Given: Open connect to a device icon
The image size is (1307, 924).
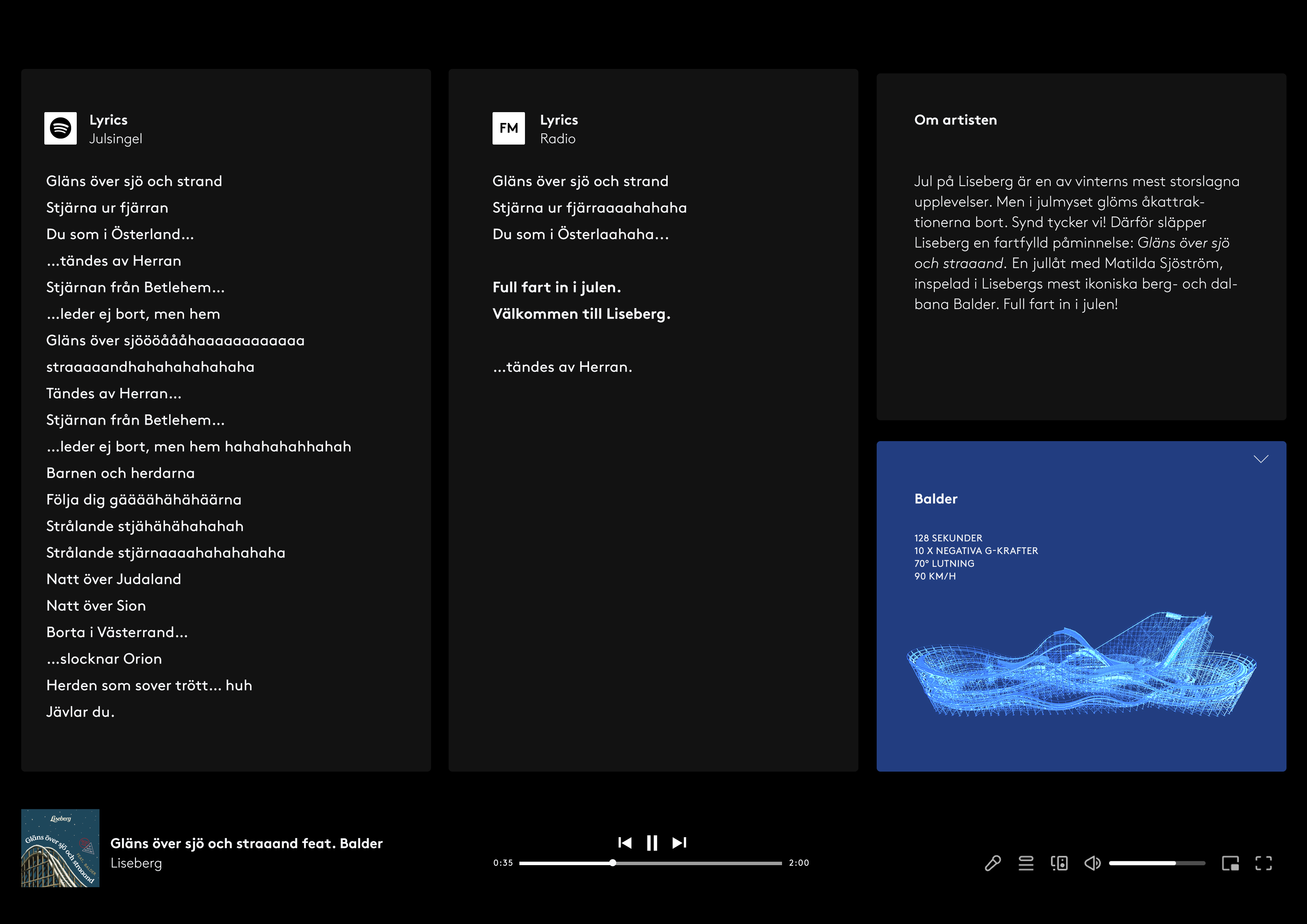Looking at the screenshot, I should 1059,863.
